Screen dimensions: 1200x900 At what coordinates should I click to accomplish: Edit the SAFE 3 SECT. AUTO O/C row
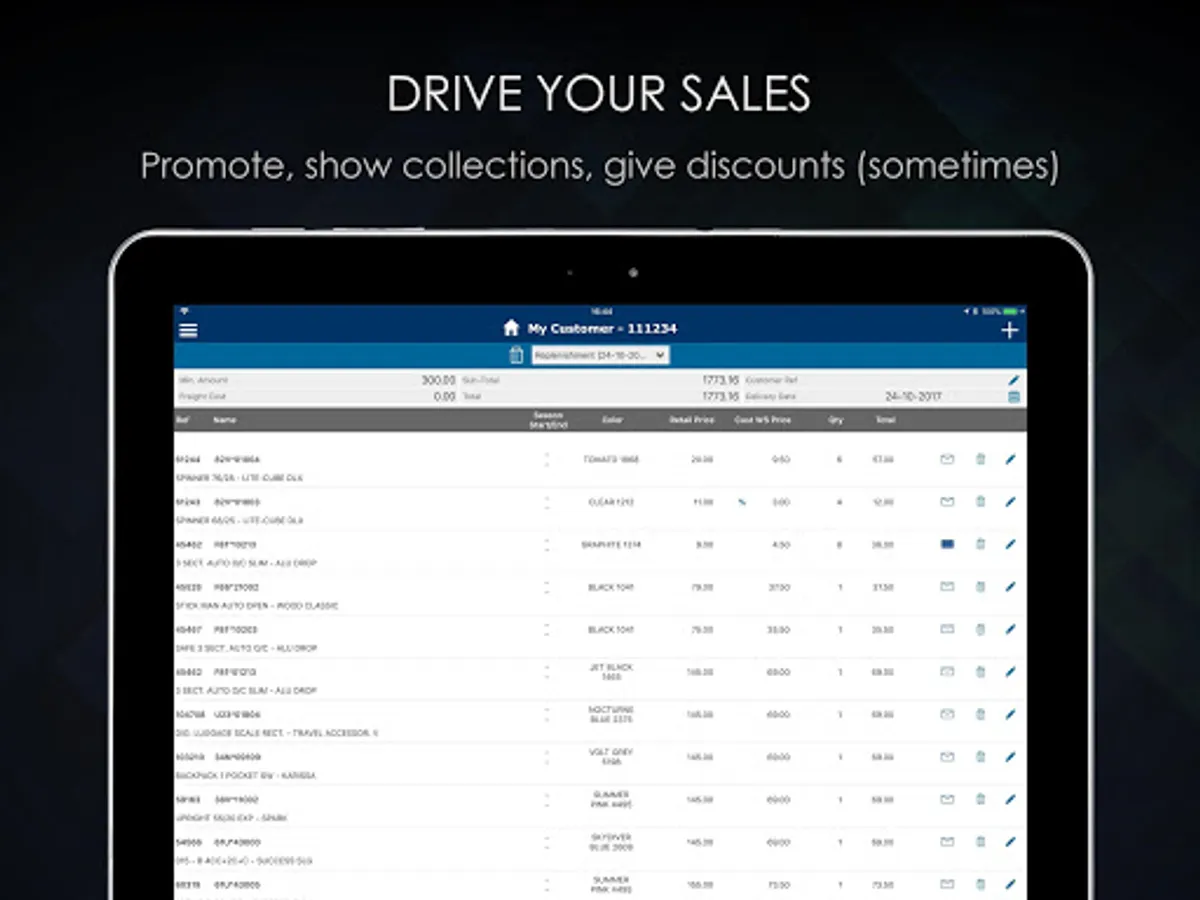(1010, 629)
